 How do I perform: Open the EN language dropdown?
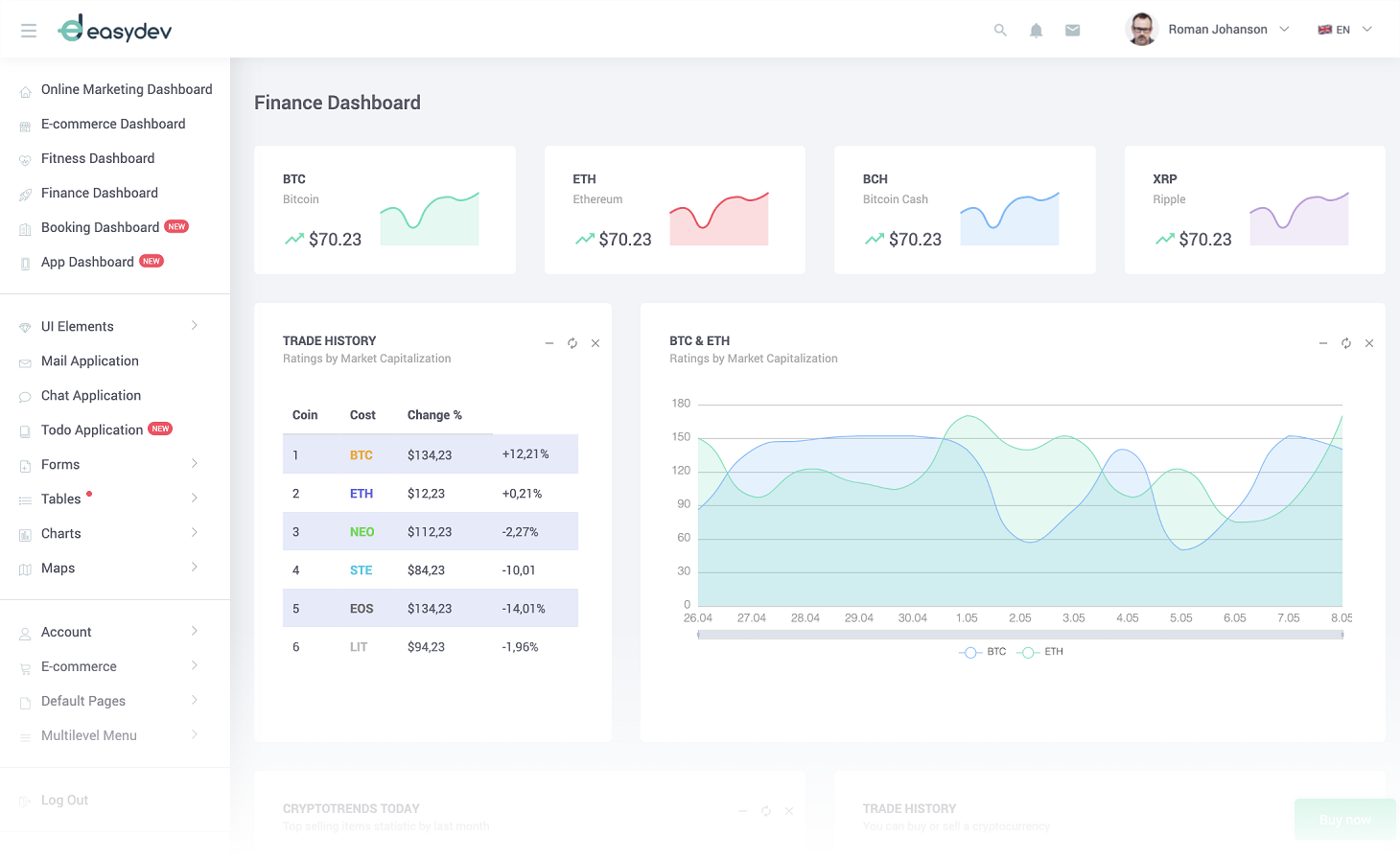[x=1344, y=30]
